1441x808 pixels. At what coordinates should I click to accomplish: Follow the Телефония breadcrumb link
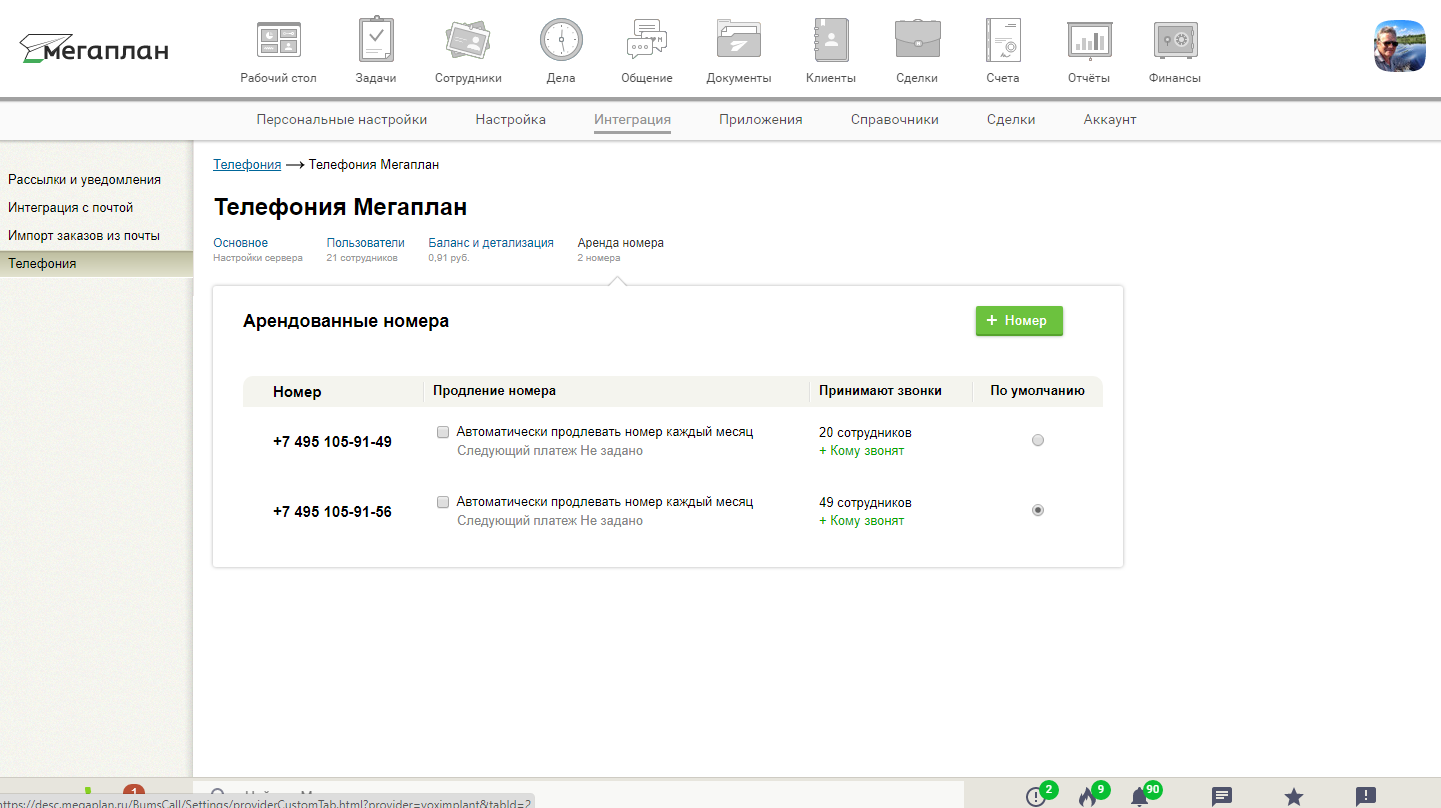point(247,164)
